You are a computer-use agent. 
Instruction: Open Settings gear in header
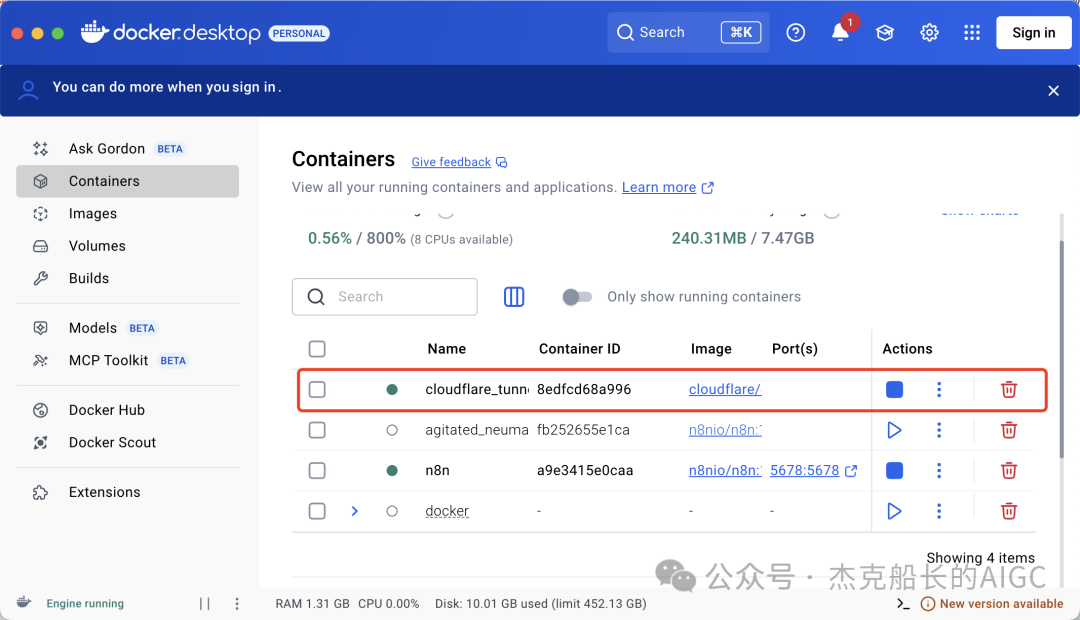(929, 32)
